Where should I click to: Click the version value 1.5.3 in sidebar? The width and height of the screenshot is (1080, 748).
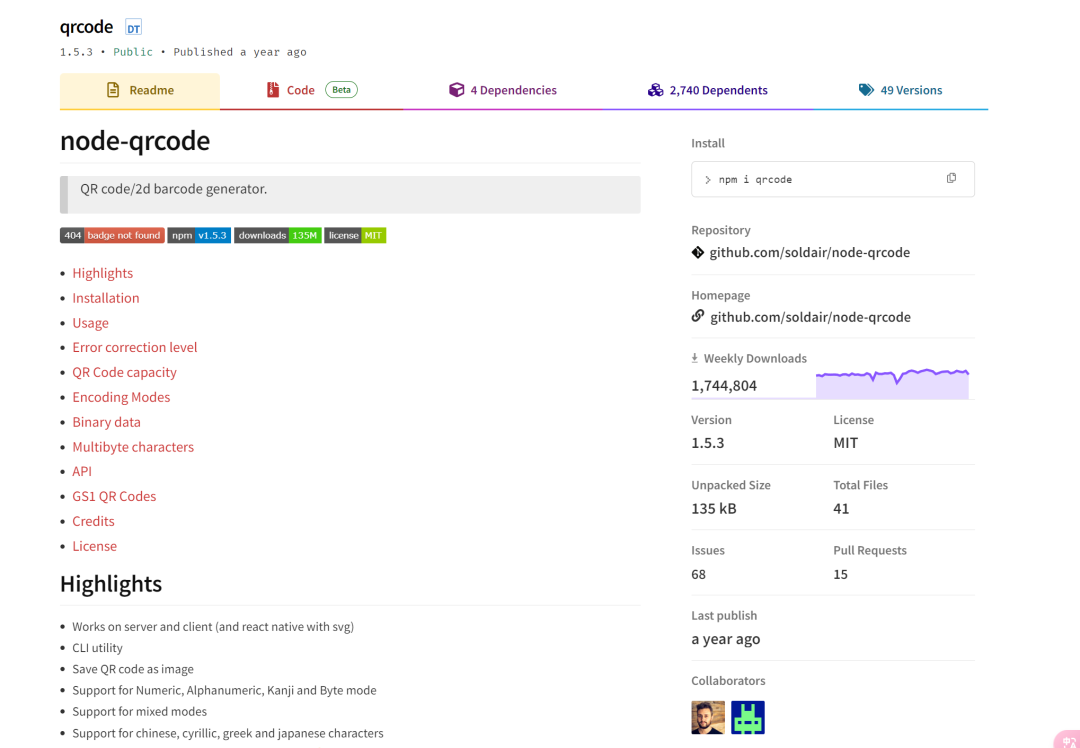pyautogui.click(x=707, y=443)
